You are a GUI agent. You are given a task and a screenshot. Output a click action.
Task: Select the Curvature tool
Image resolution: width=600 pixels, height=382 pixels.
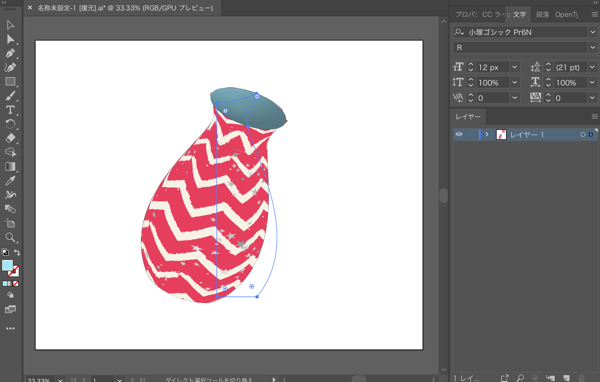(10, 67)
